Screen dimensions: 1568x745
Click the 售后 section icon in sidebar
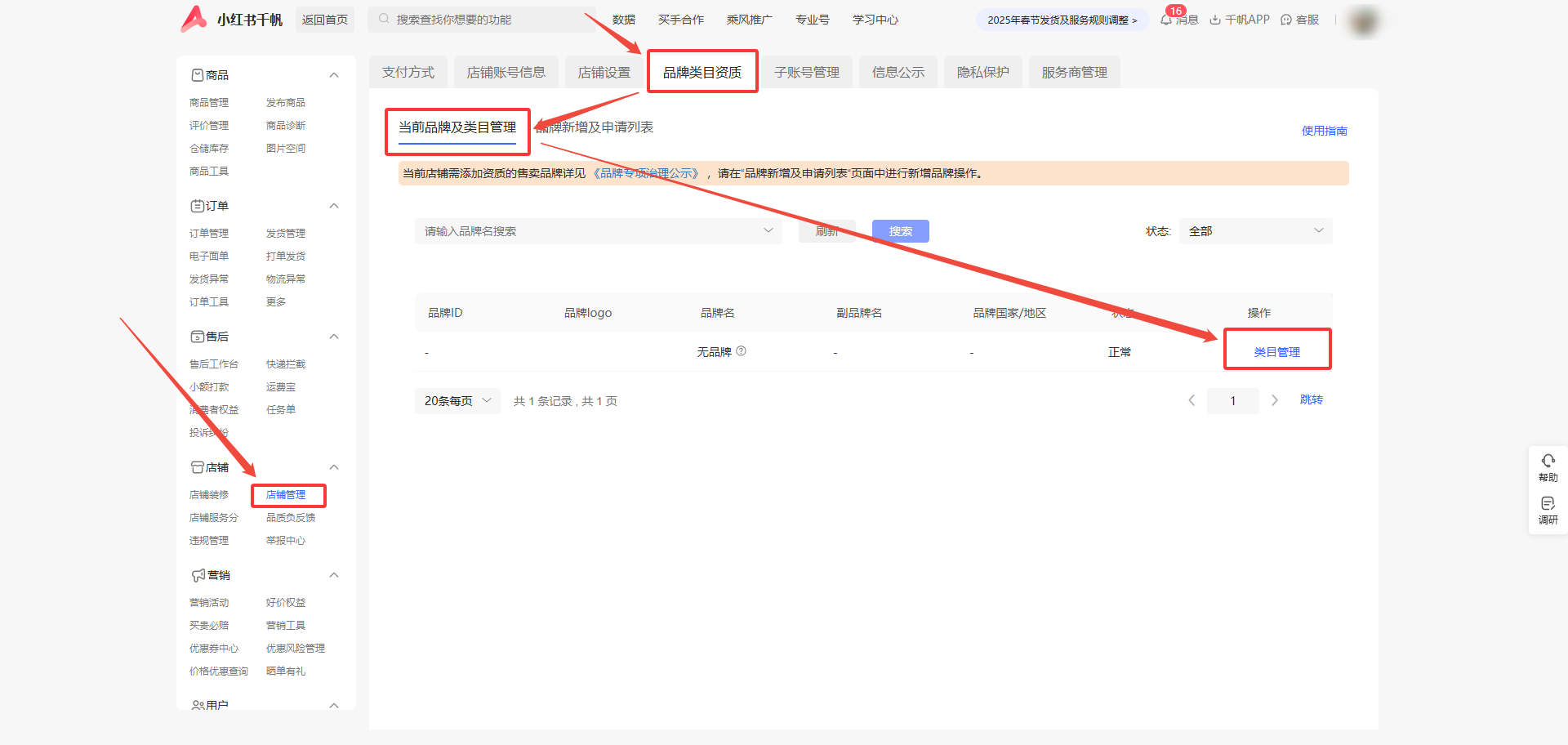click(197, 337)
